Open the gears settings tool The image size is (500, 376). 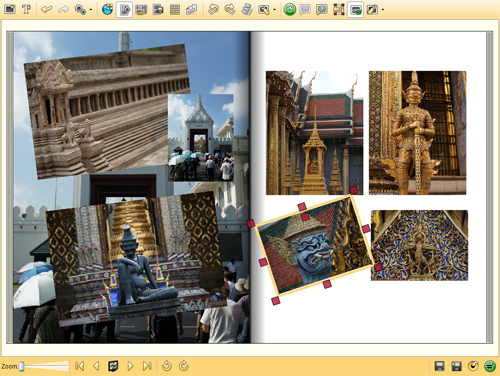(x=80, y=9)
